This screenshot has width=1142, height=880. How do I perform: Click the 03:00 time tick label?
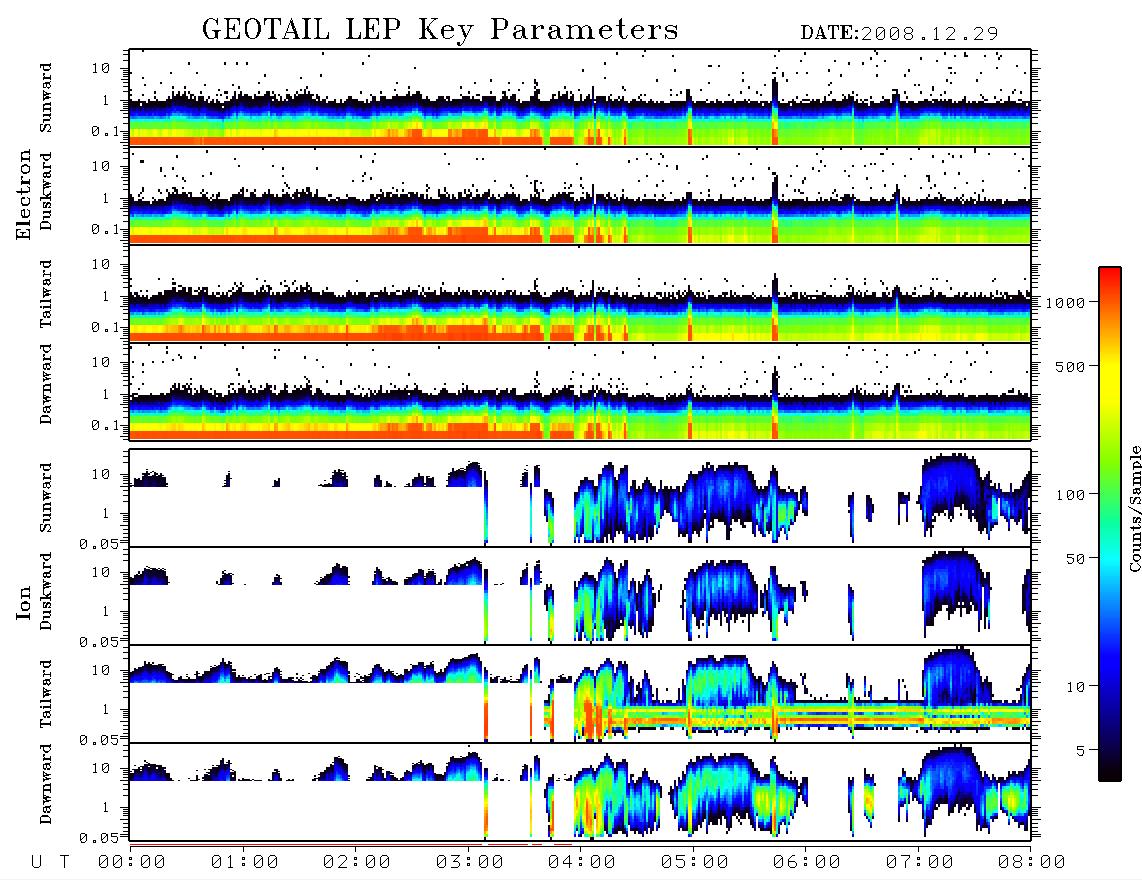click(x=470, y=862)
